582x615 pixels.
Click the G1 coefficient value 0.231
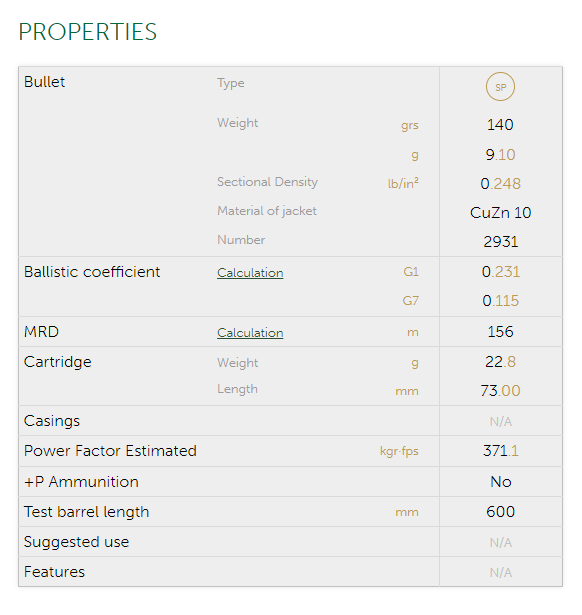coord(500,272)
